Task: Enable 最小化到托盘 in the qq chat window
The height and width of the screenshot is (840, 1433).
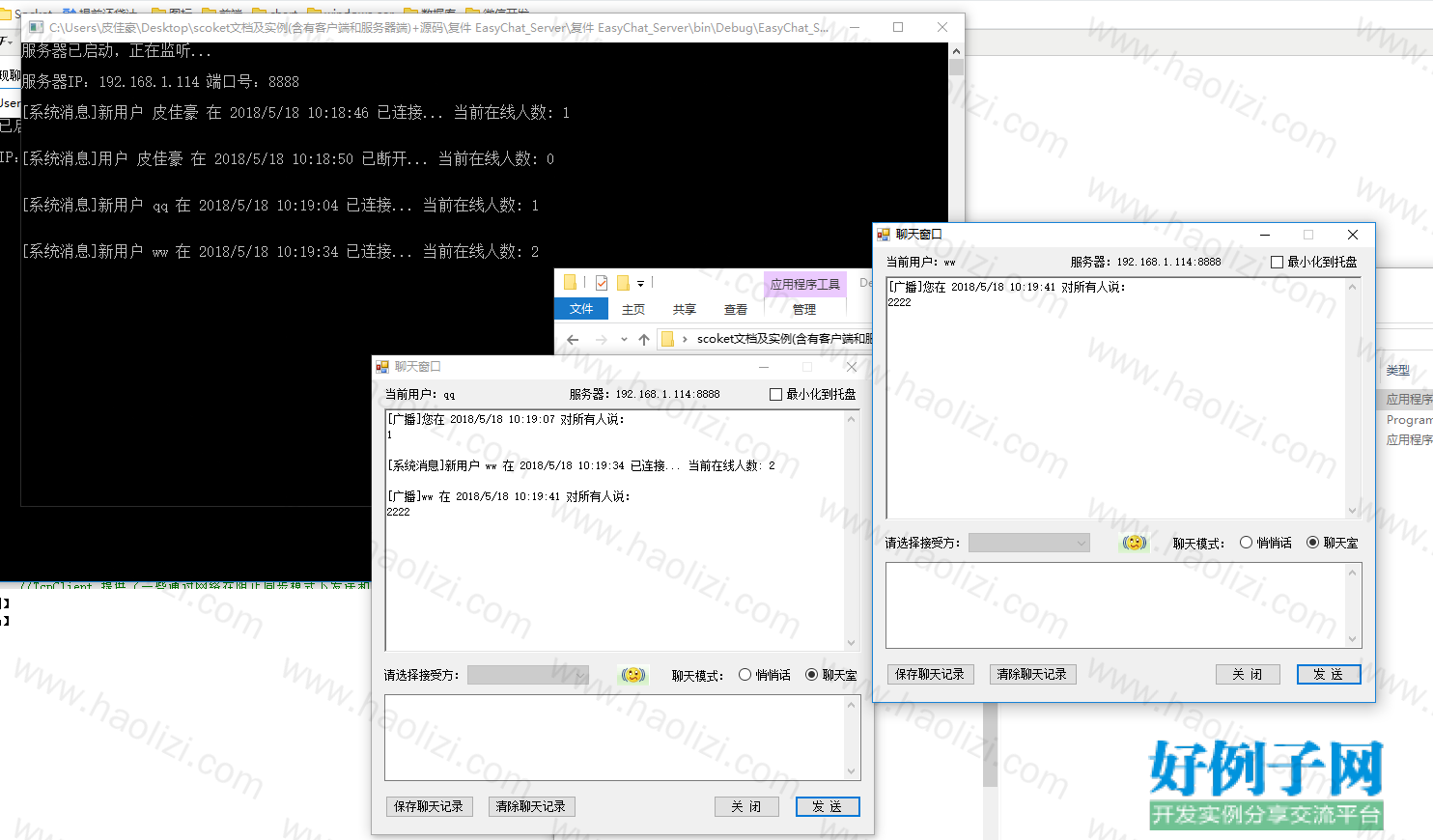Action: (775, 394)
